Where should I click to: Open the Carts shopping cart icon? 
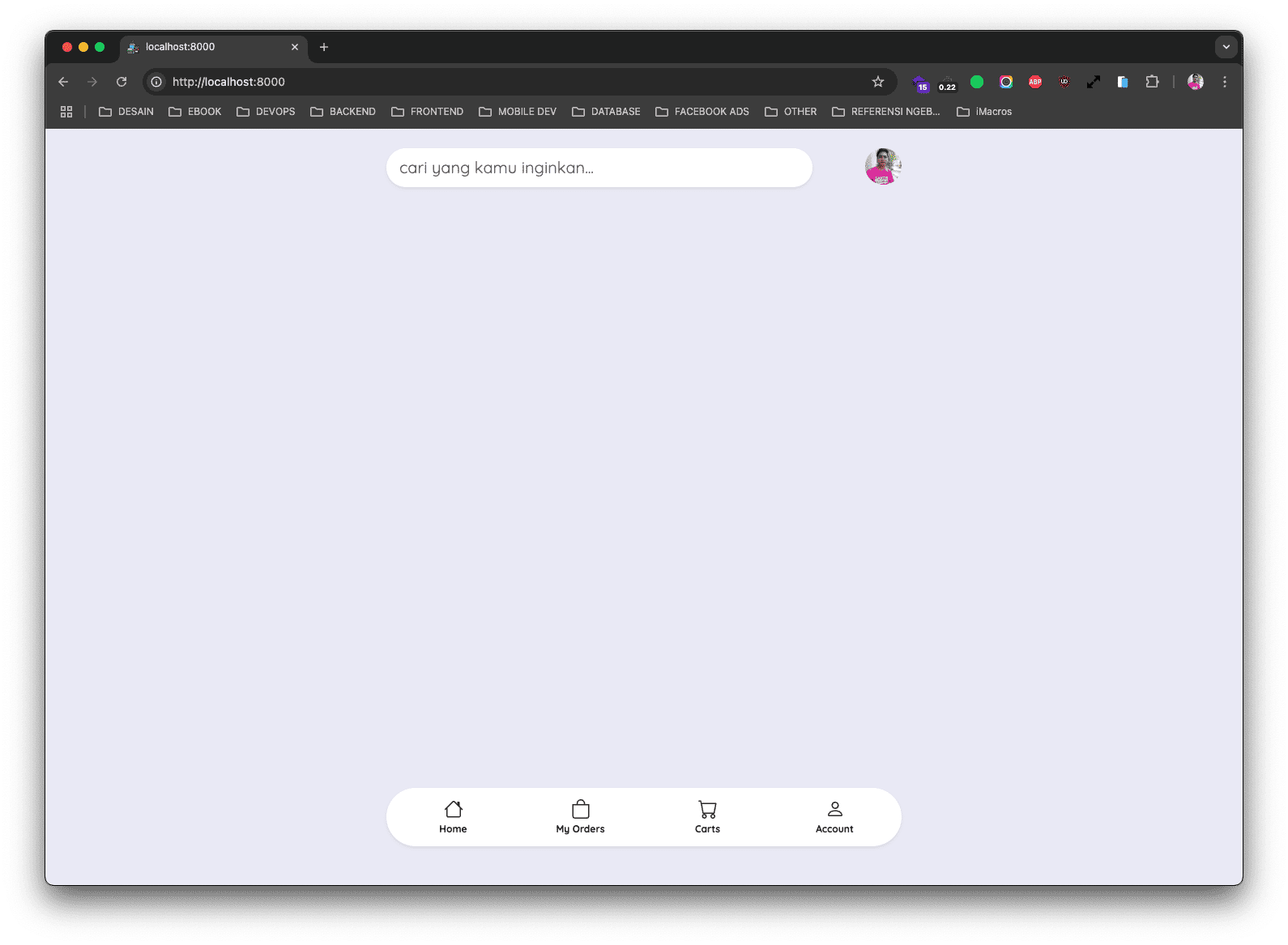707,816
